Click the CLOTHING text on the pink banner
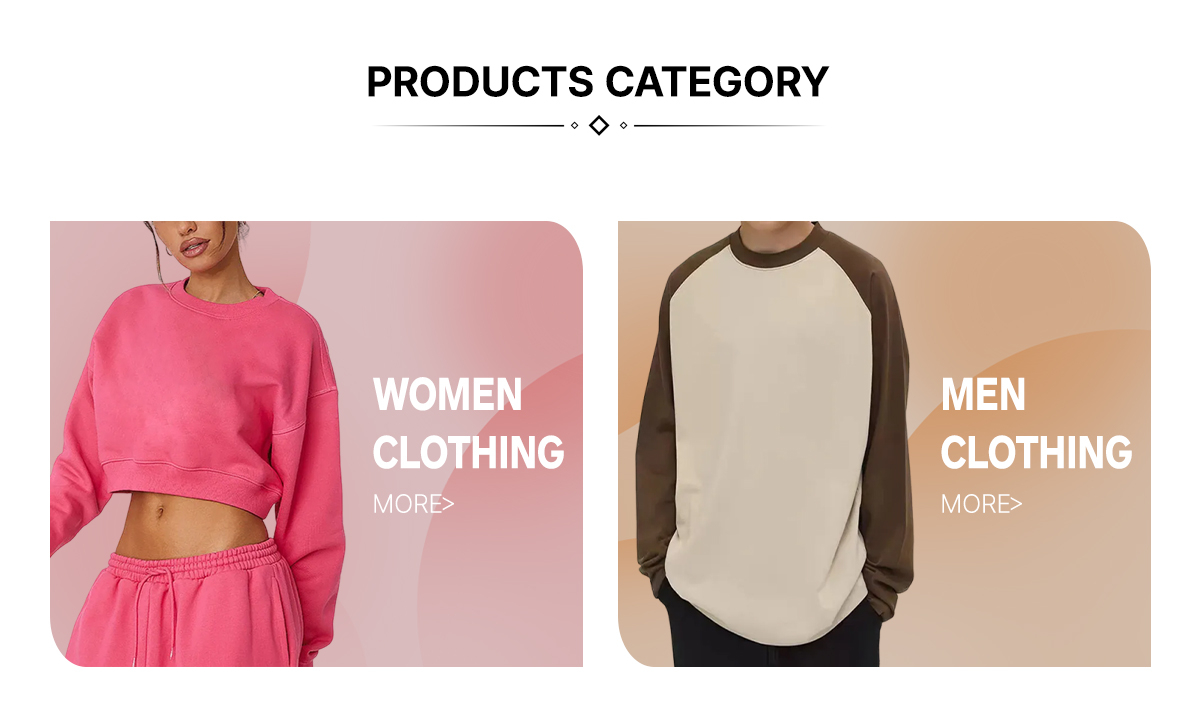The width and height of the screenshot is (1200, 720). (469, 452)
